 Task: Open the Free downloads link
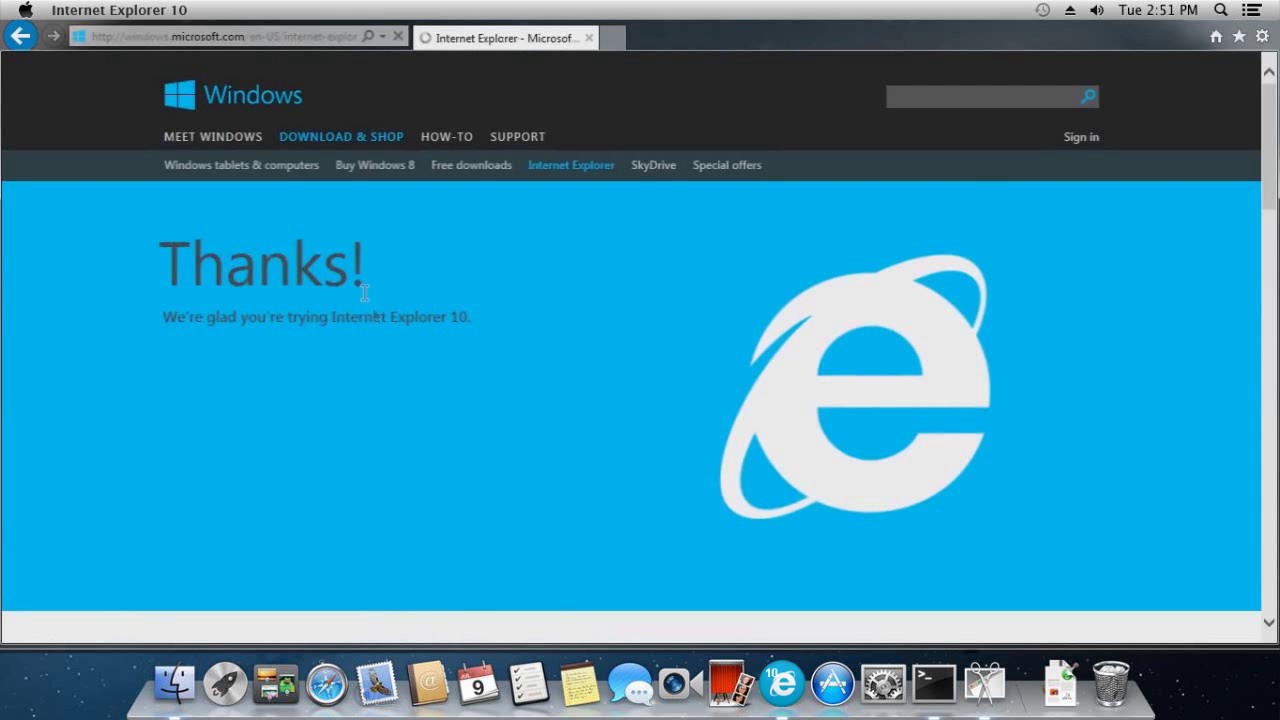471,165
